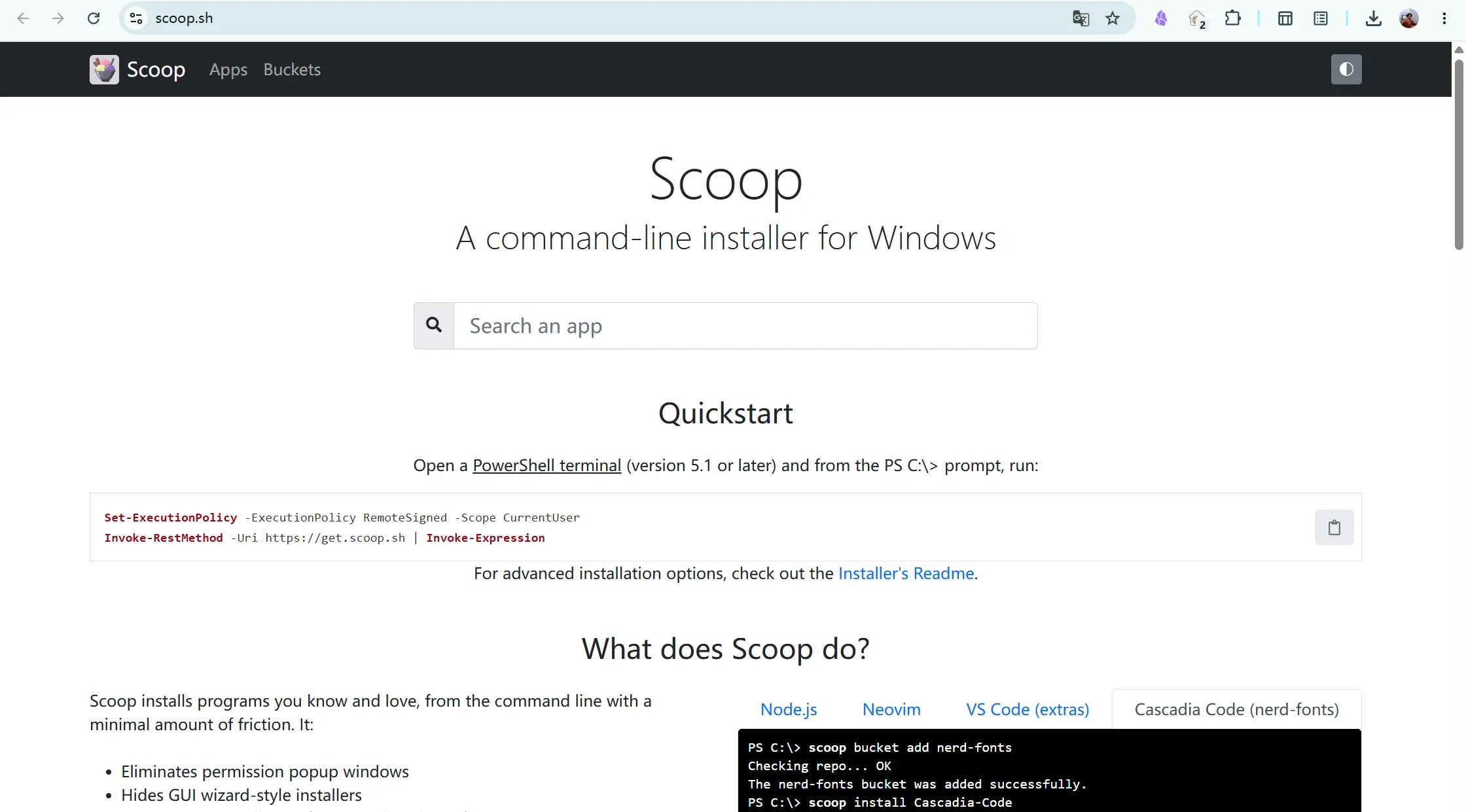1466x812 pixels.
Task: Click the Set-ExecutionPolicy command line
Action: [342, 518]
